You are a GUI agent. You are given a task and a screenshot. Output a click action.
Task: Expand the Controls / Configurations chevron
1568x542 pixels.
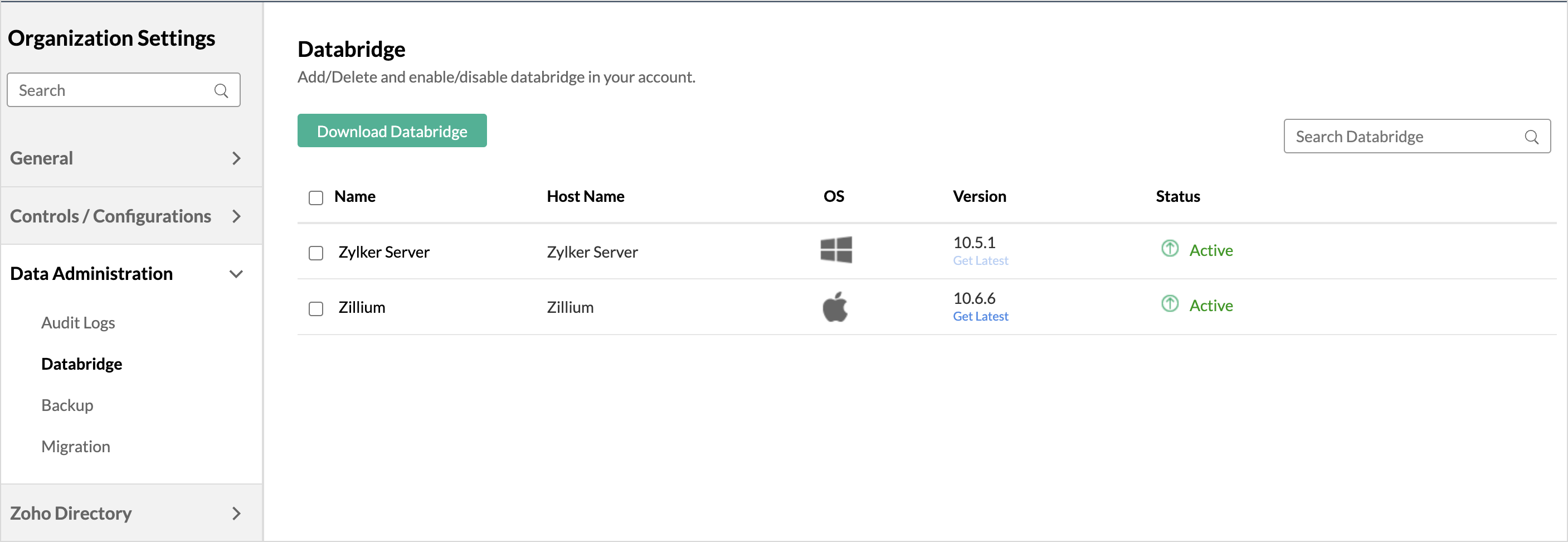(x=236, y=216)
